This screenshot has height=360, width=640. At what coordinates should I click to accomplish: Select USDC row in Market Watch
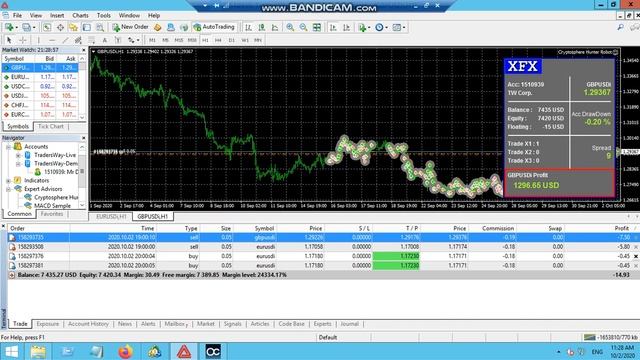pos(40,87)
